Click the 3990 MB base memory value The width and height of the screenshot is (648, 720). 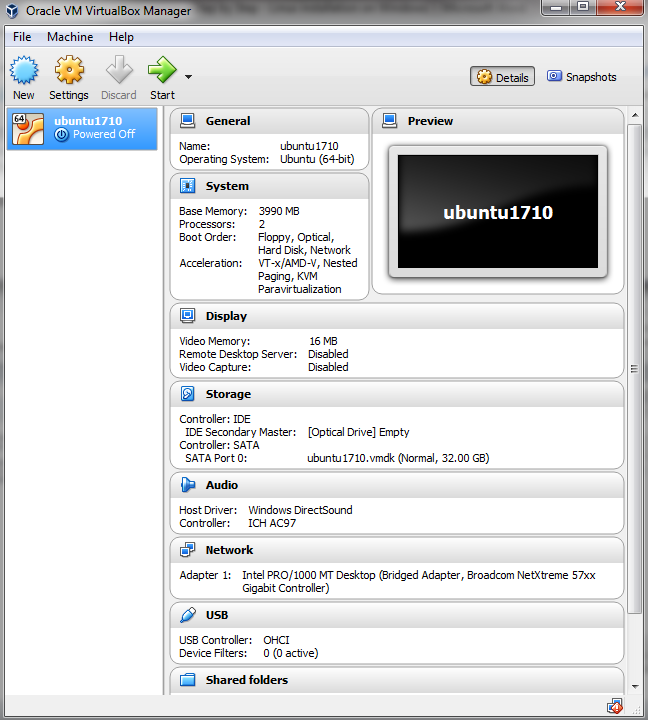[x=279, y=211]
